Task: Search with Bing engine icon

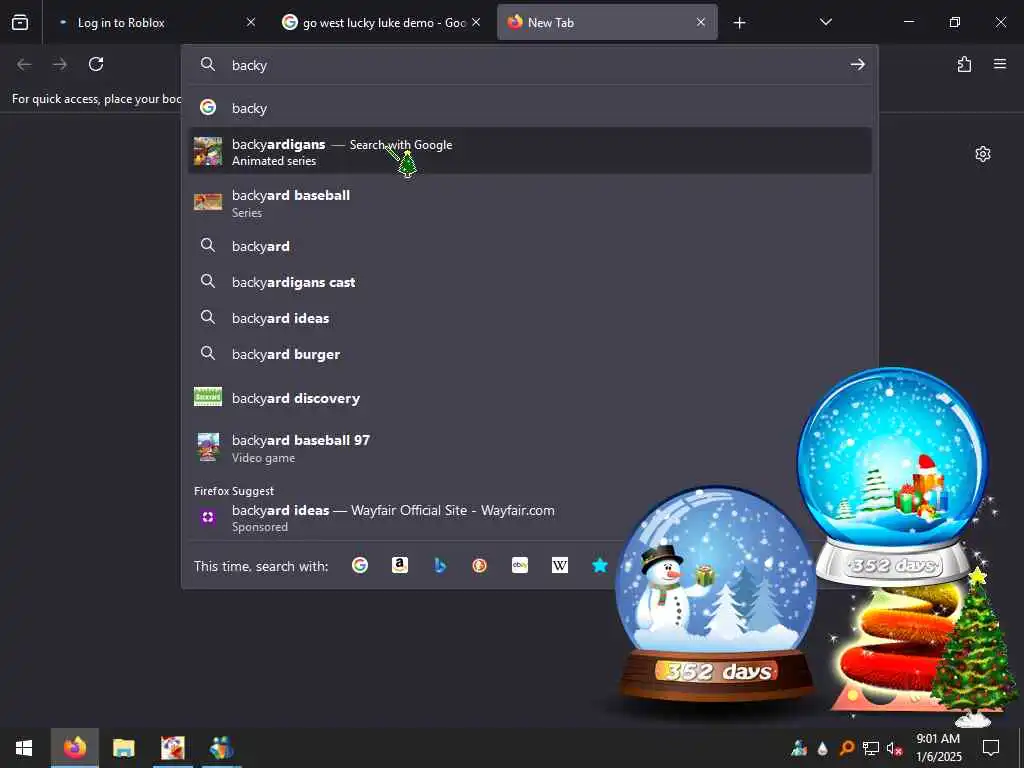Action: click(x=440, y=566)
